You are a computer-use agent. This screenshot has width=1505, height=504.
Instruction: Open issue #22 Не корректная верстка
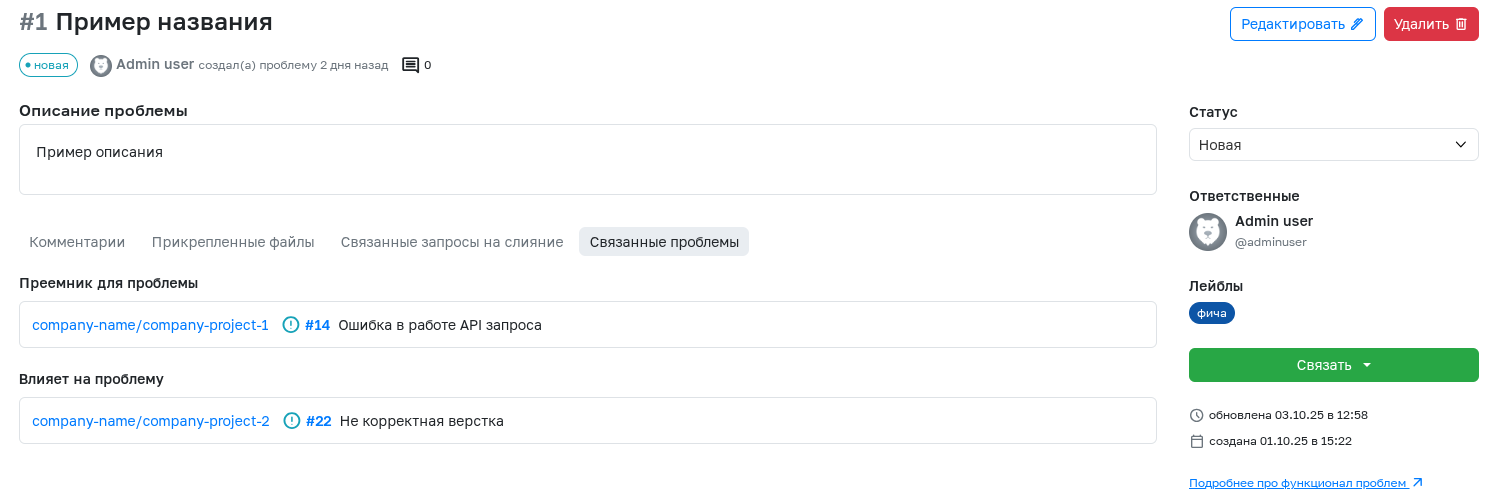coord(421,421)
